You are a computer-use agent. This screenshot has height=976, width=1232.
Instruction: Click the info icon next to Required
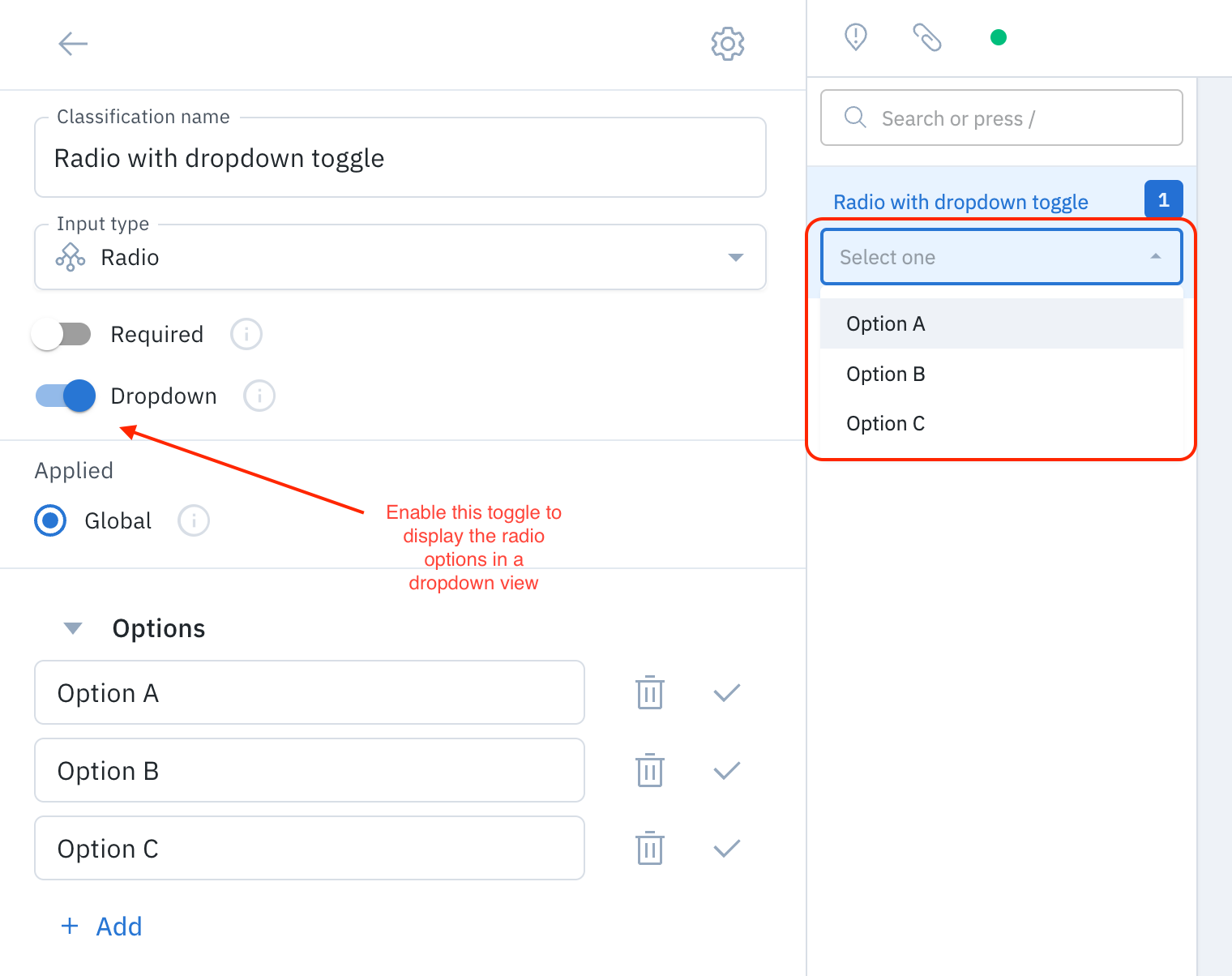[246, 334]
